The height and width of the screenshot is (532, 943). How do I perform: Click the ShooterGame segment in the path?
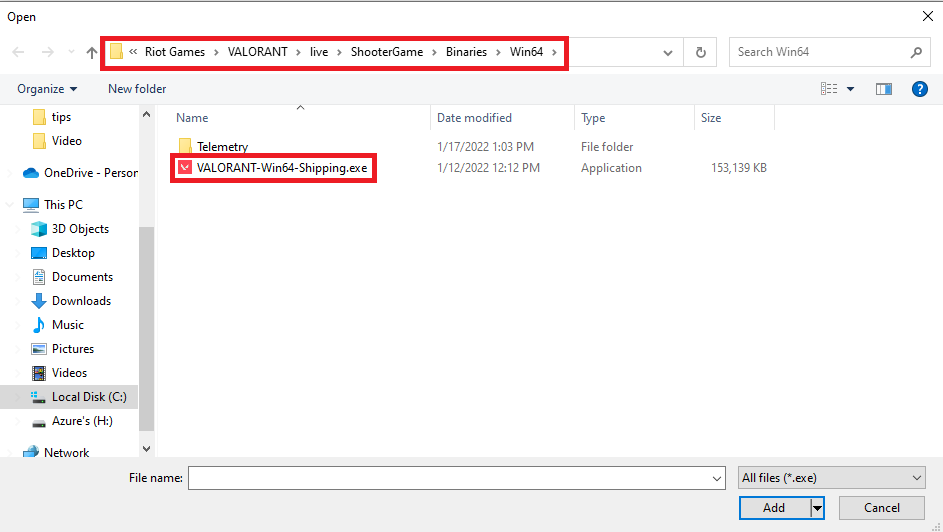[x=385, y=52]
